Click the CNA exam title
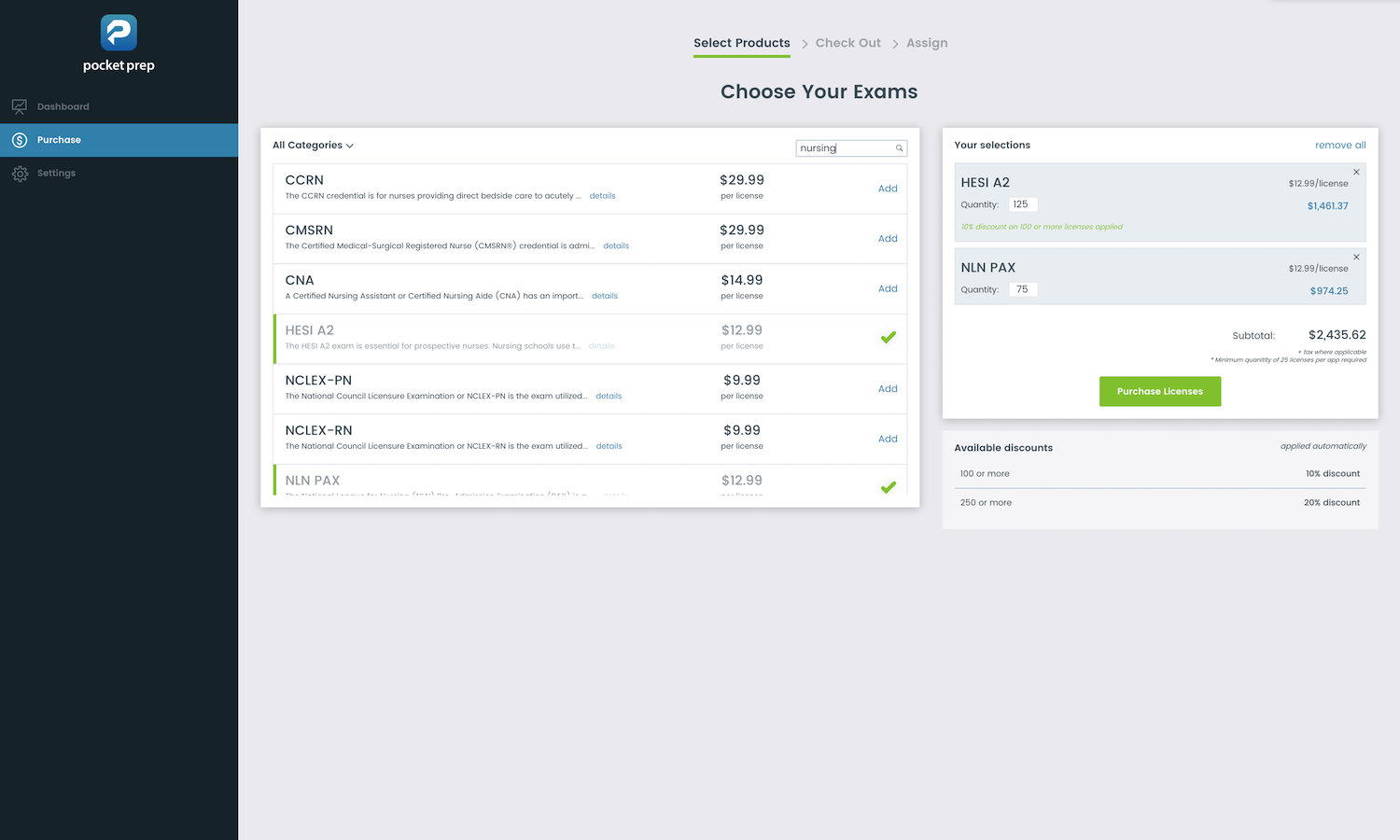 coord(300,280)
